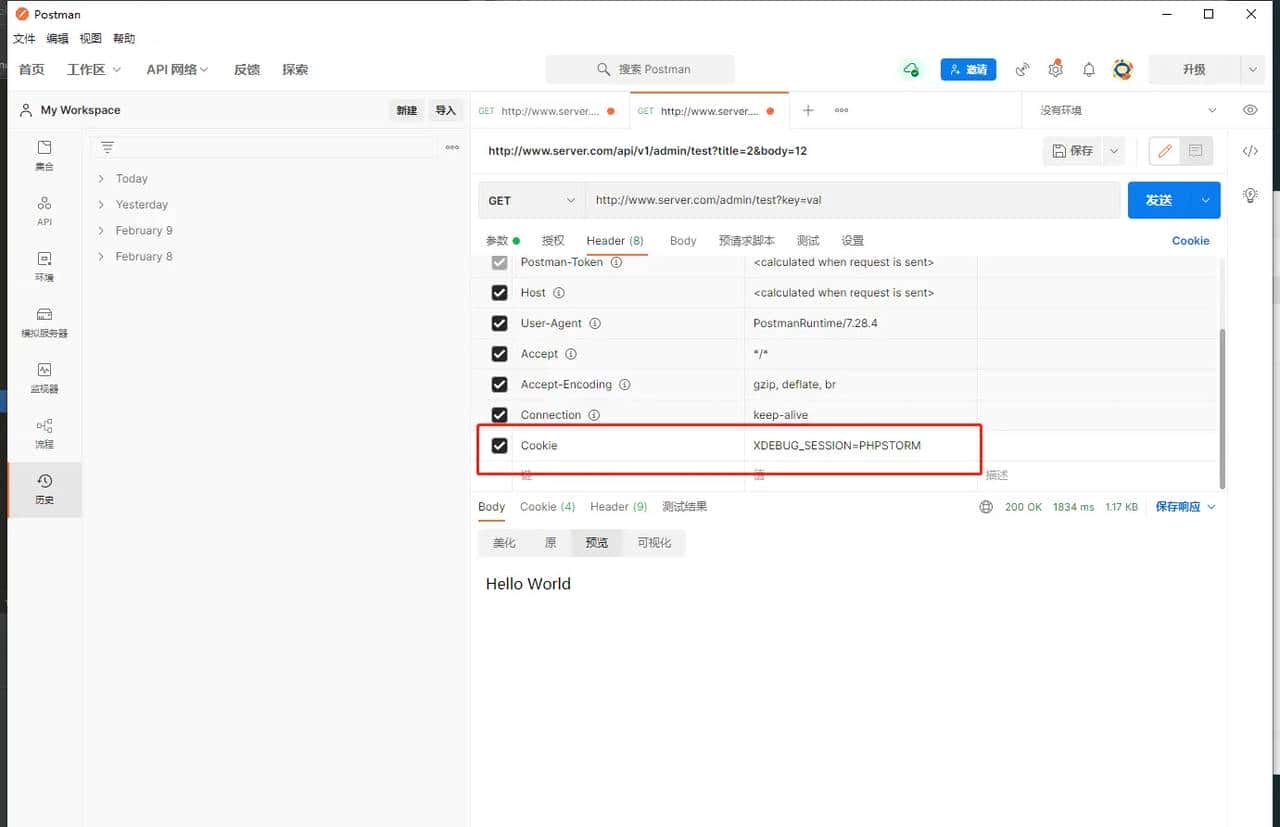Uncheck the Cookie header row
Viewport: 1280px width, 827px height.
[499, 445]
